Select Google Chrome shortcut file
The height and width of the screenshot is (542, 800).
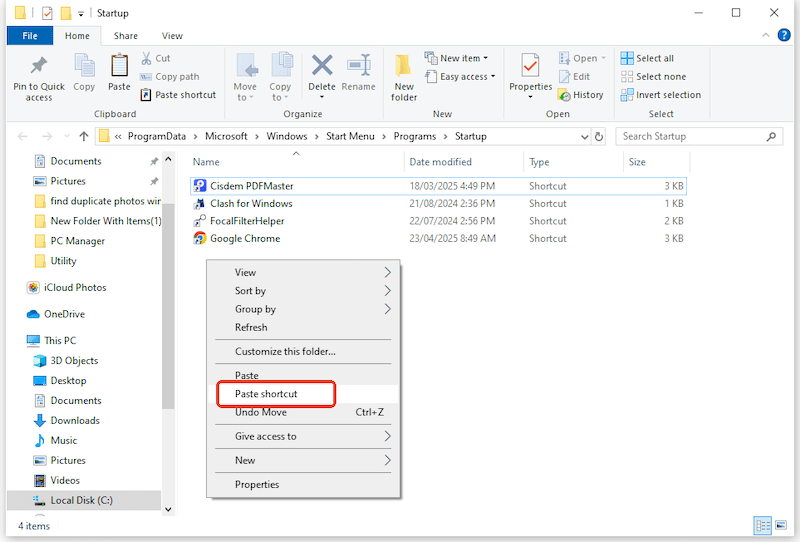[244, 239]
